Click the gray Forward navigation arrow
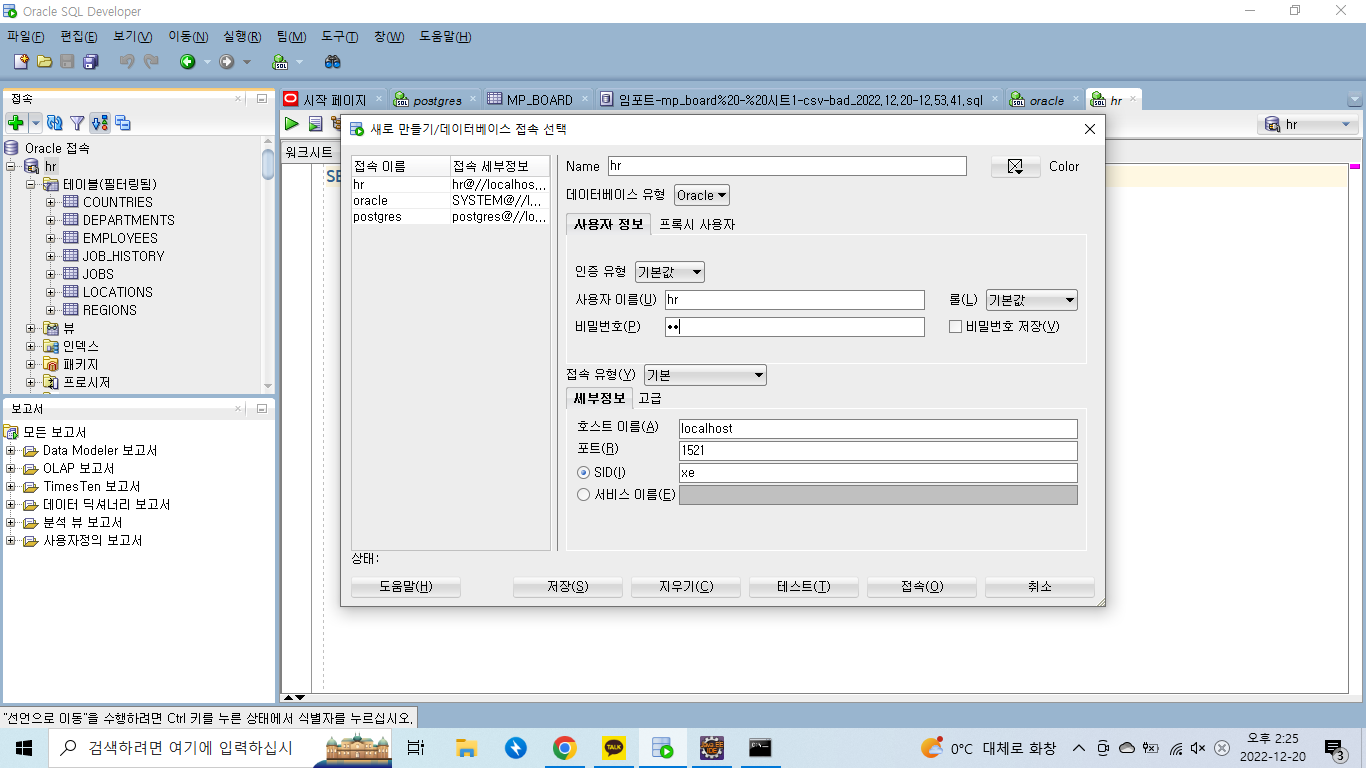This screenshot has width=1366, height=768. tap(227, 61)
